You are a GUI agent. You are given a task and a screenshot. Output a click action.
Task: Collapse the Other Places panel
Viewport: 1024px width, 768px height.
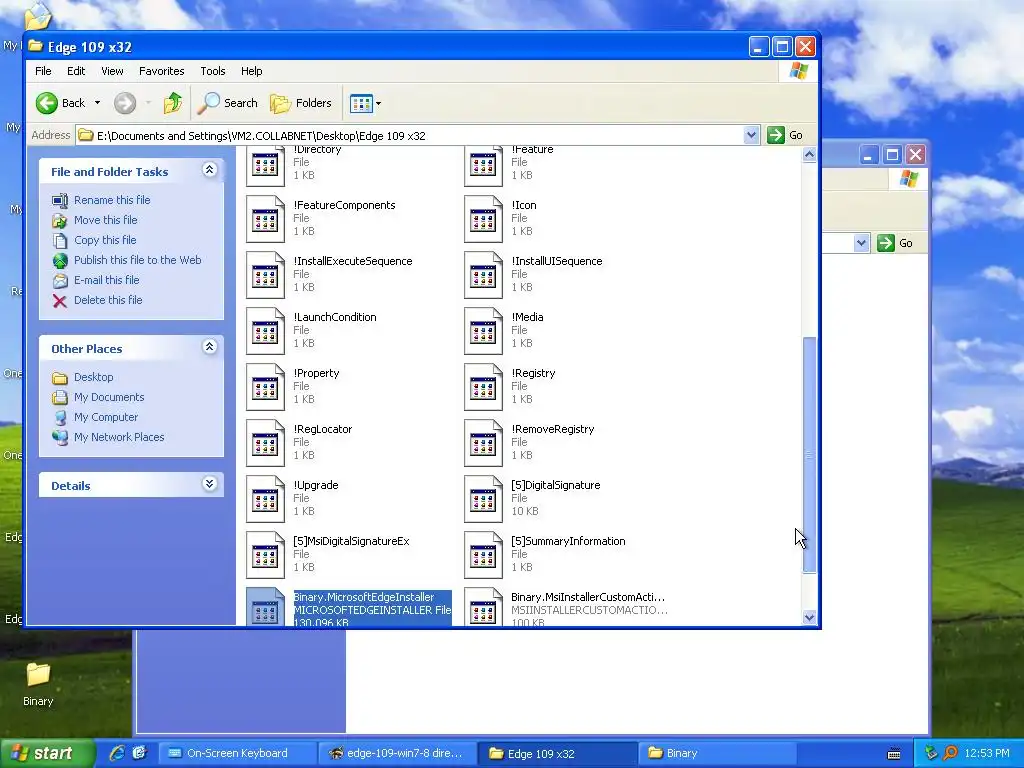[209, 347]
